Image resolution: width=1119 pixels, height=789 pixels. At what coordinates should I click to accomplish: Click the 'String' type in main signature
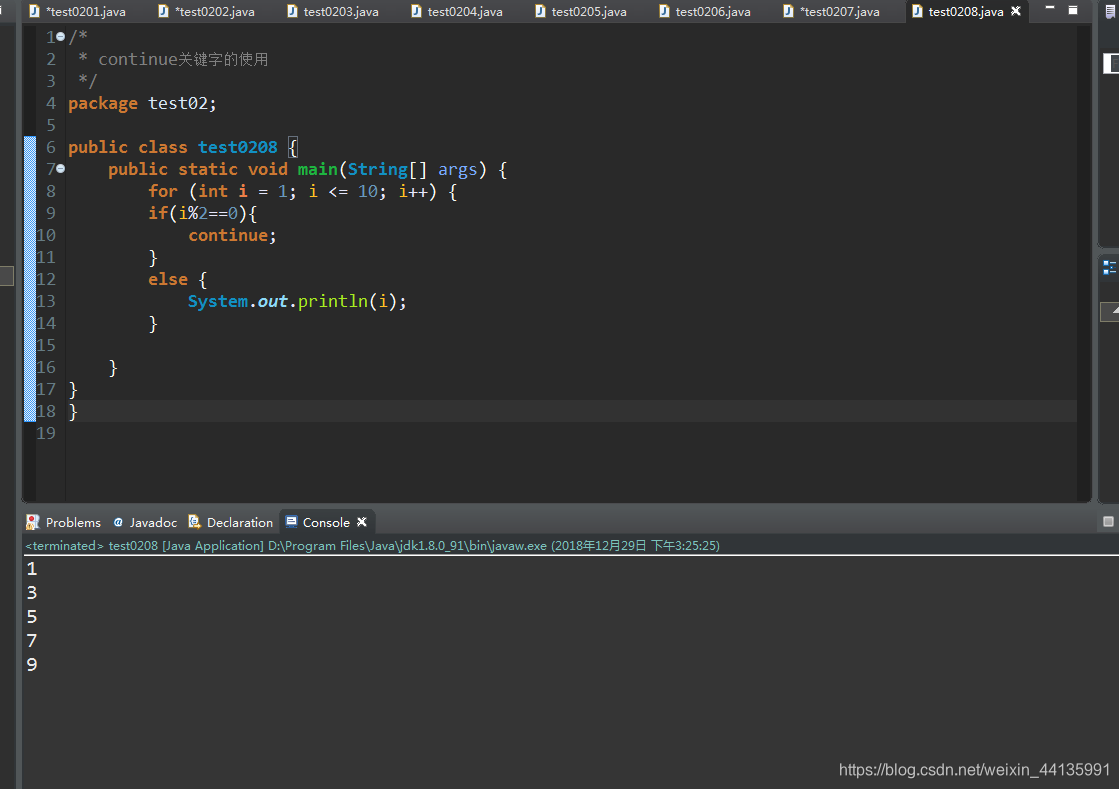pos(378,169)
